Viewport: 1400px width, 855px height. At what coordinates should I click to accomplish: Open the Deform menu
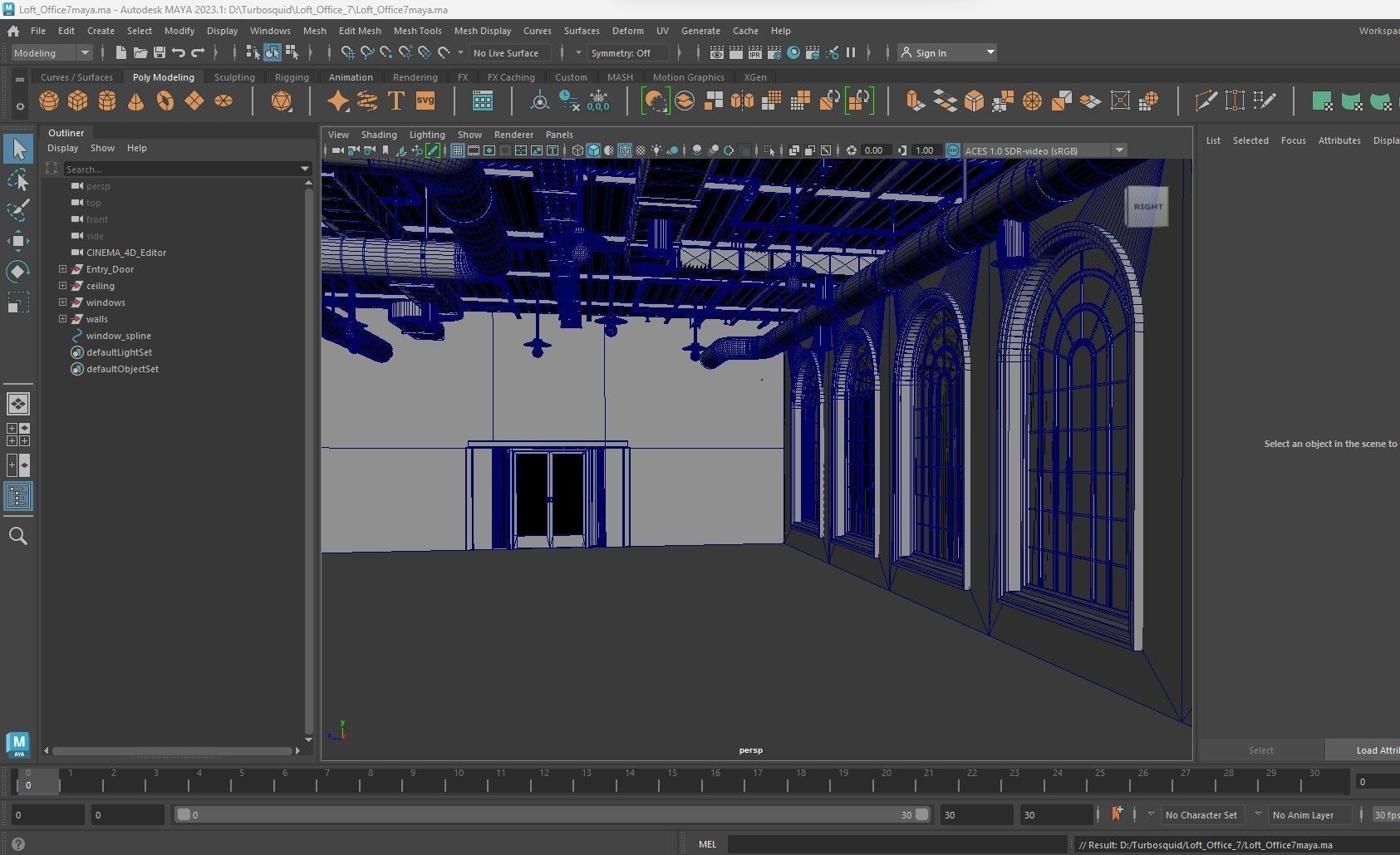[x=627, y=31]
